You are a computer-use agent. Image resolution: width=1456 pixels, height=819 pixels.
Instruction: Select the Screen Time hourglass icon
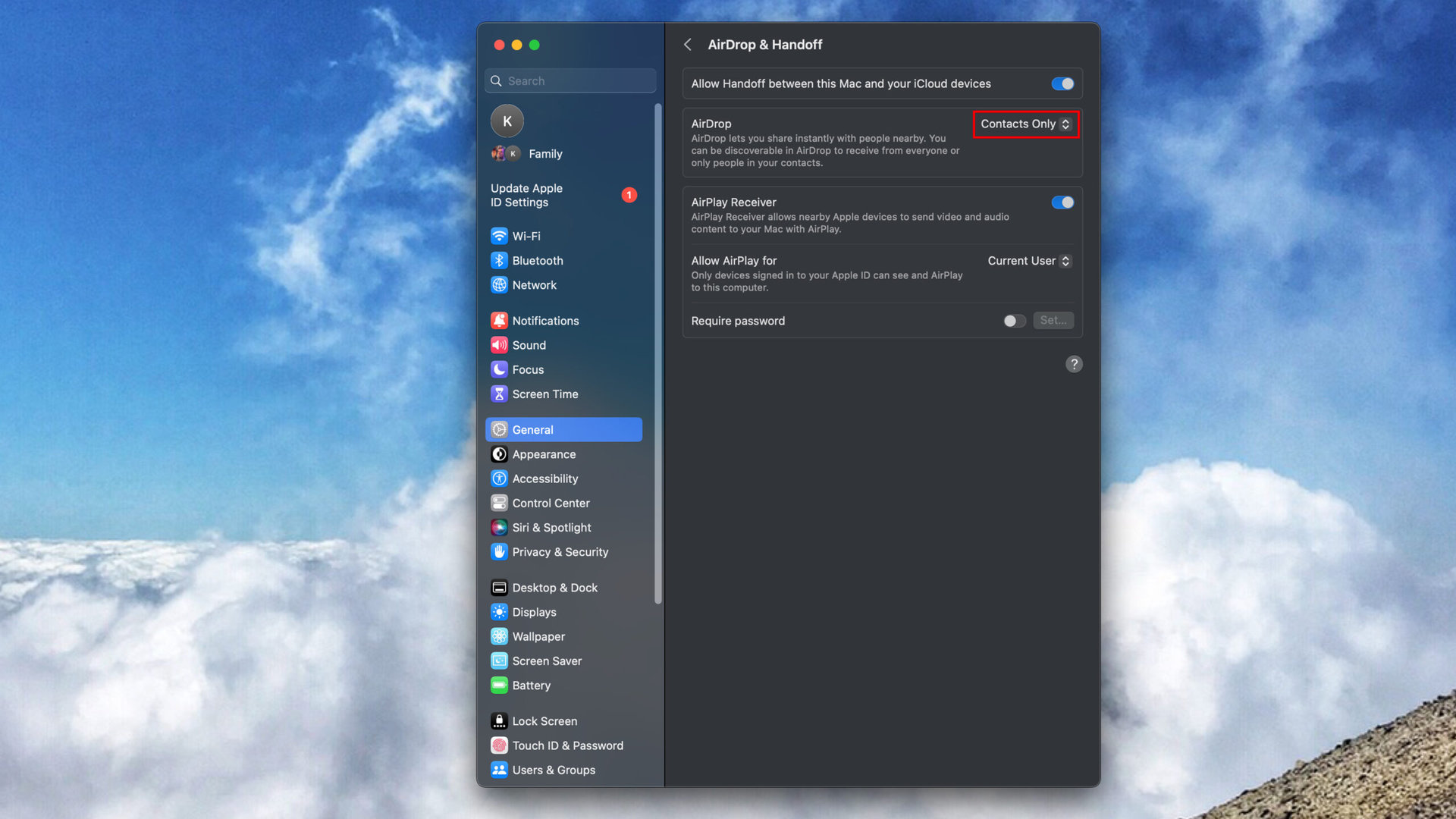pos(499,394)
